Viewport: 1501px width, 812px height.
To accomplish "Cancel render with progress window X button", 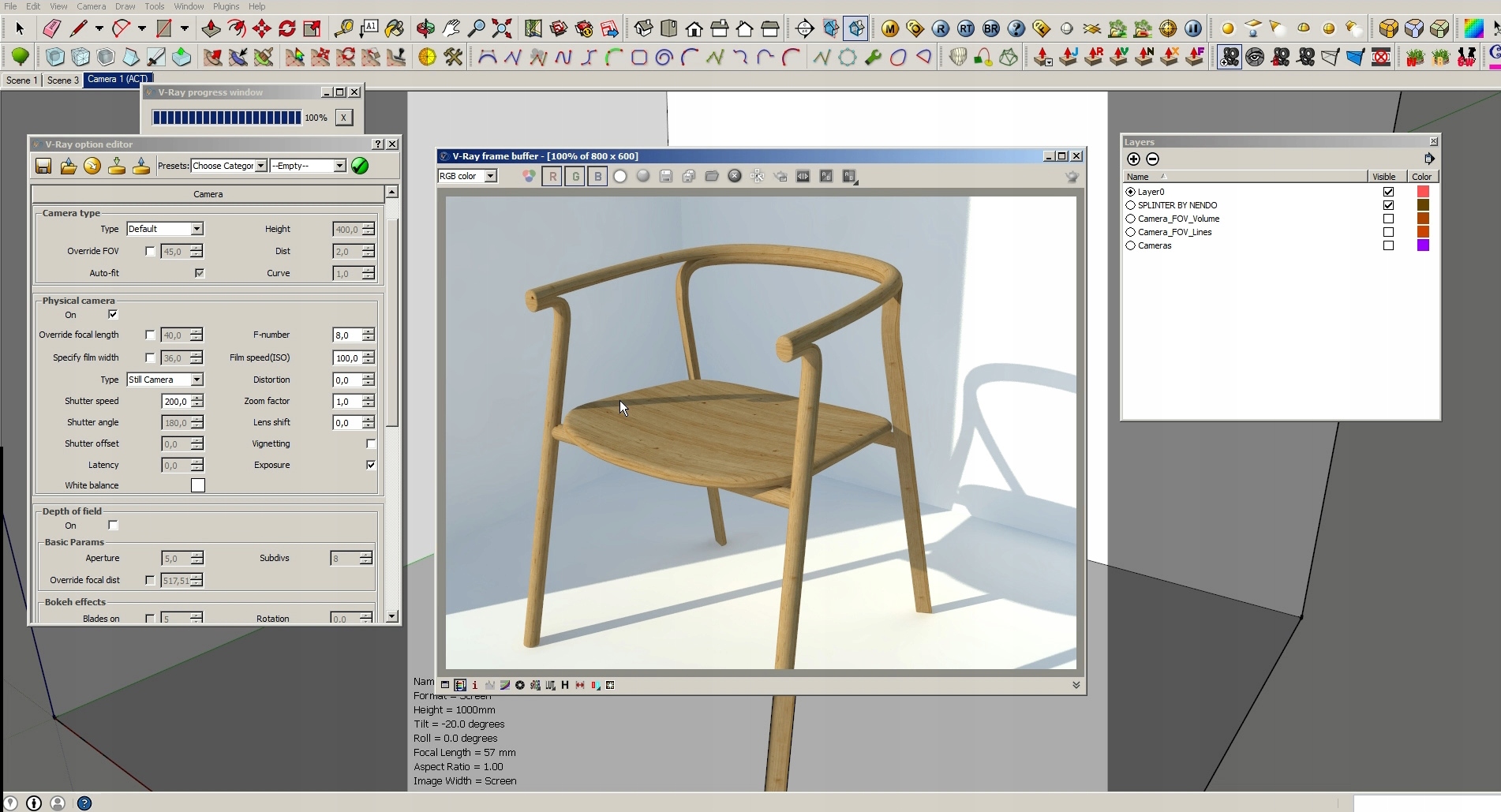I will tap(343, 118).
